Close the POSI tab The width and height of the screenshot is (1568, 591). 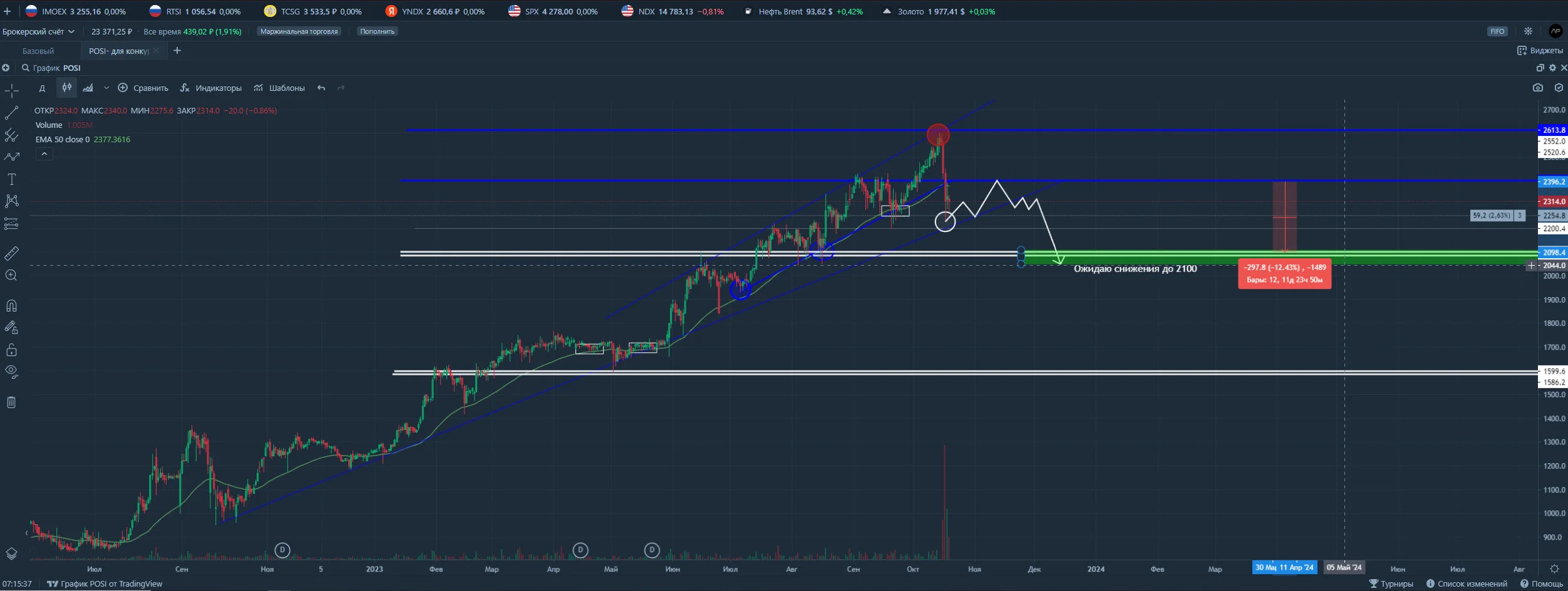156,51
